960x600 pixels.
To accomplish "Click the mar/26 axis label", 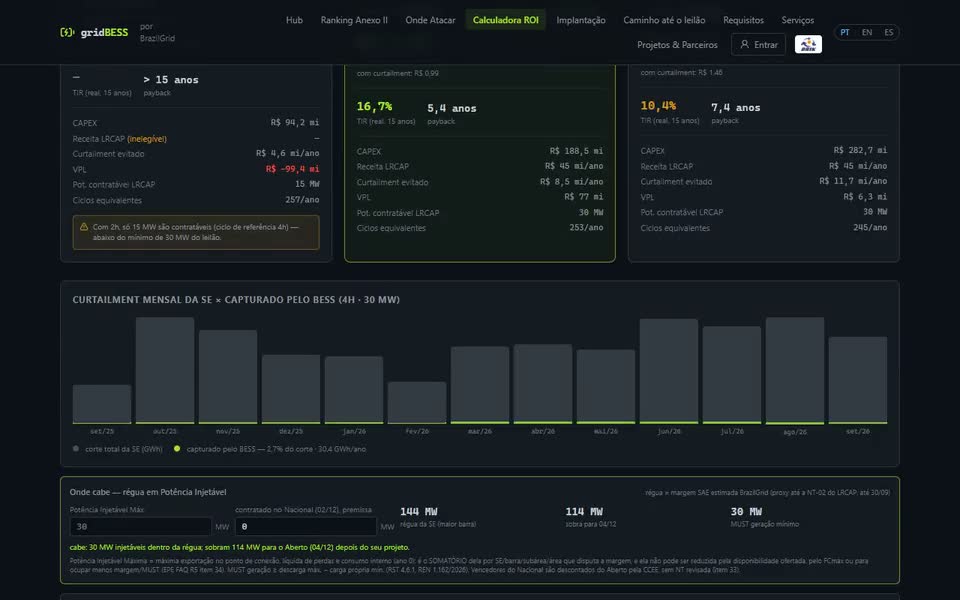I will point(479,431).
